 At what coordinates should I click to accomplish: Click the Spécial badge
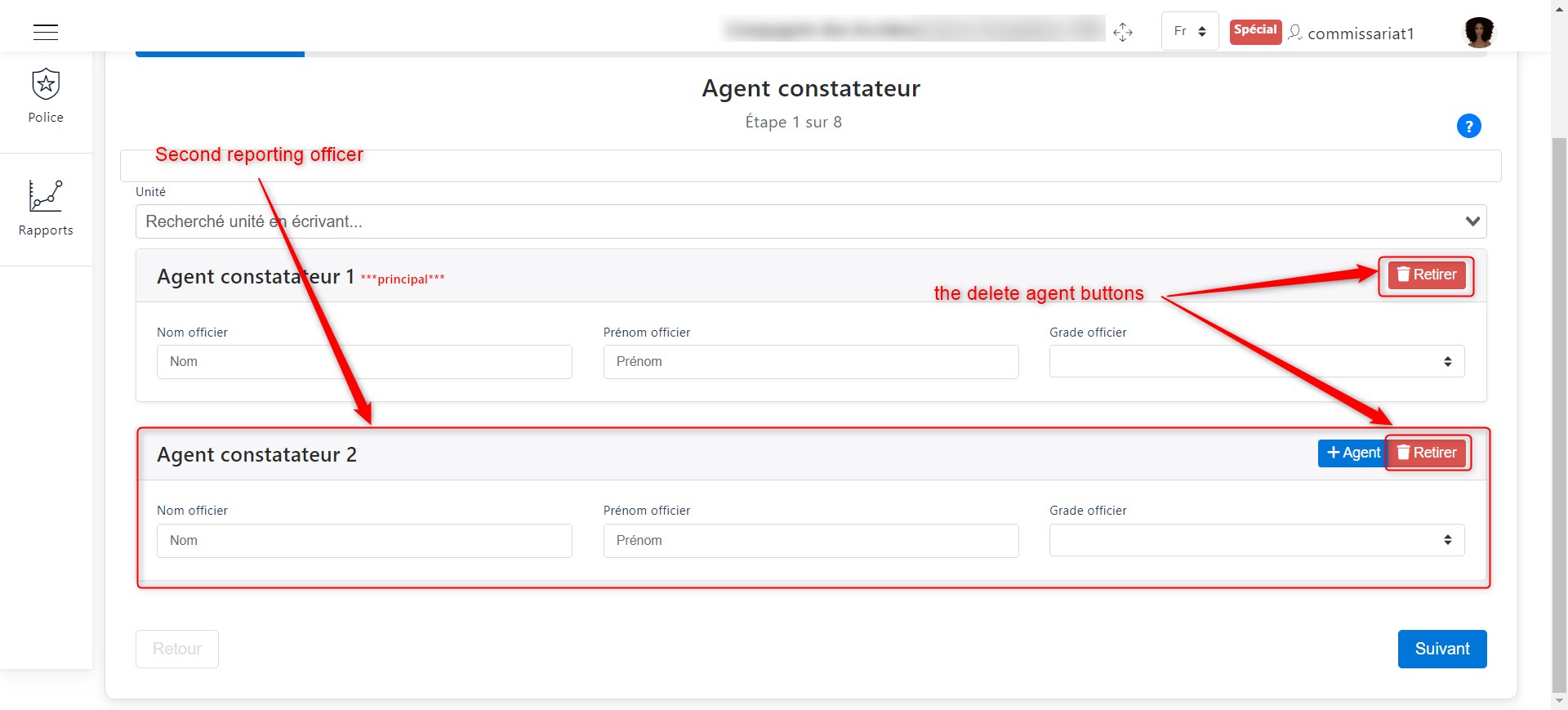pos(1255,31)
